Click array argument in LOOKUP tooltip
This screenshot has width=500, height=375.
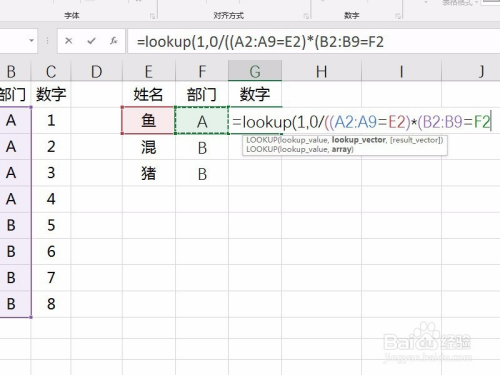(341, 149)
